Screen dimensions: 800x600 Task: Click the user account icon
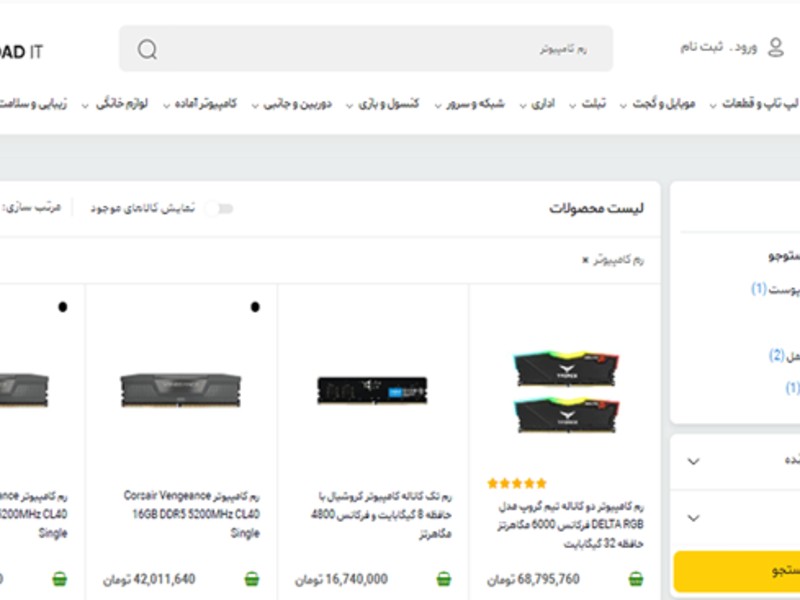click(776, 47)
